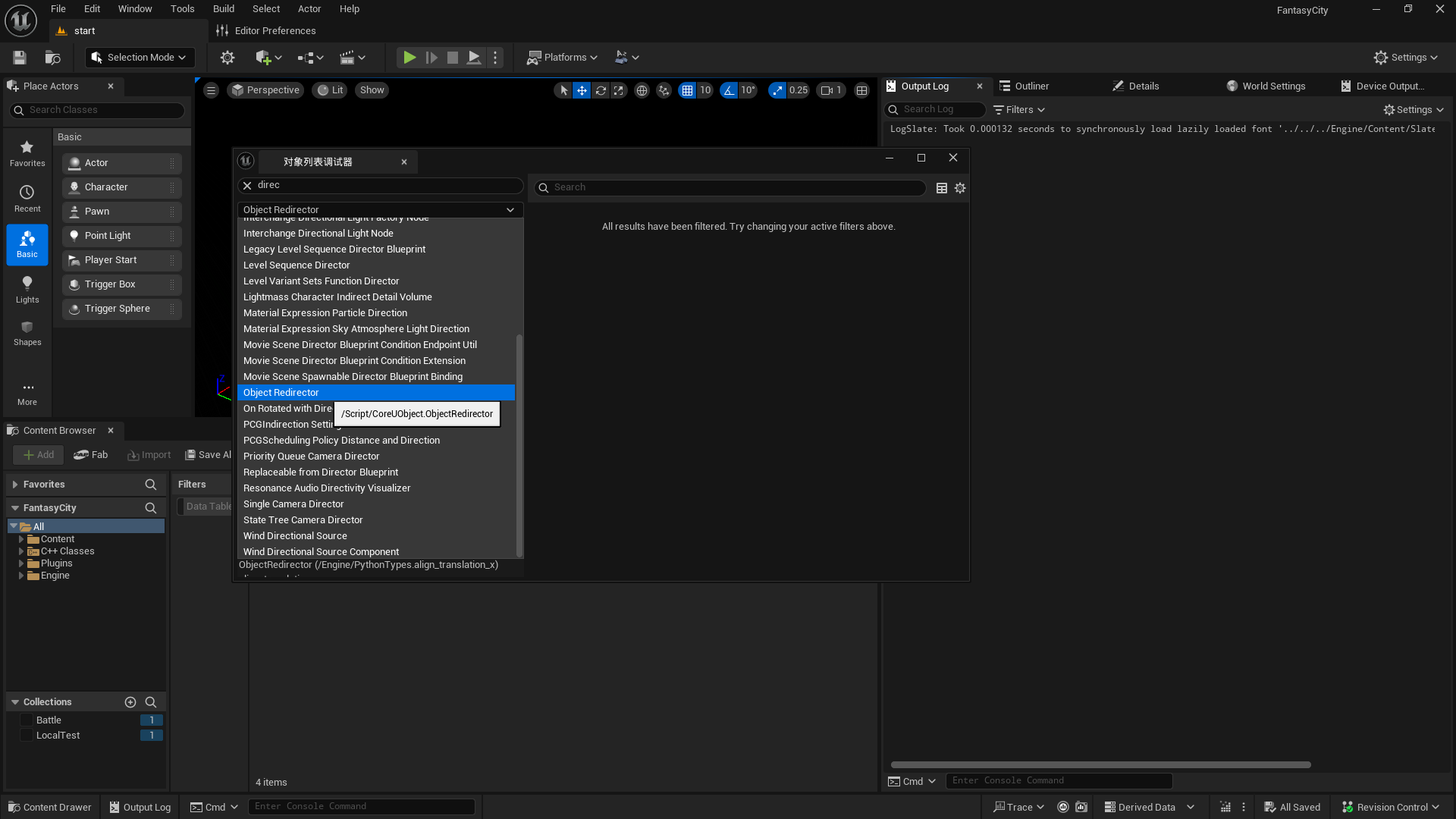Collapse the Collections section
This screenshot has width=1456, height=819.
[15, 702]
